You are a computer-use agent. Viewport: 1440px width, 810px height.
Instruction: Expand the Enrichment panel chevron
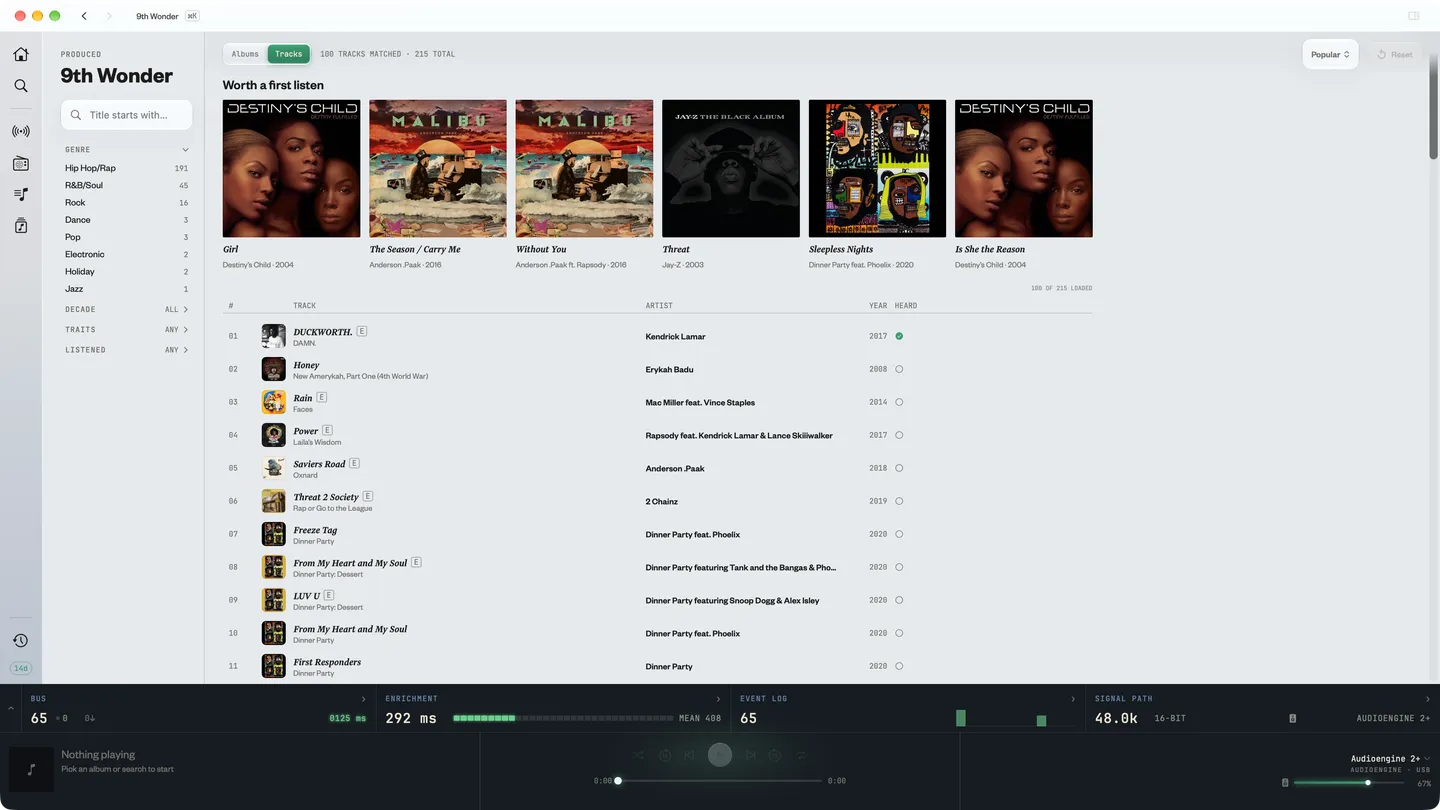[x=718, y=699]
